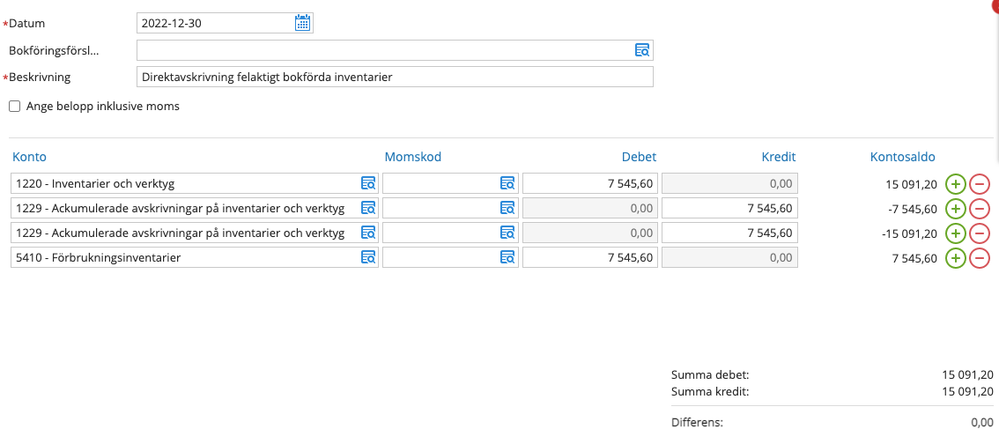Click the Konto column header

click(x=29, y=157)
